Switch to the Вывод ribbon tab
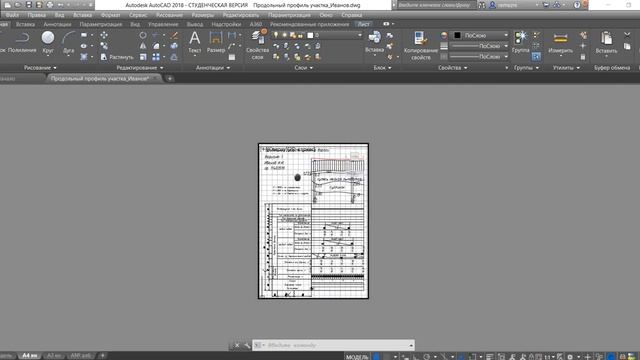640x360 pixels. 195,24
